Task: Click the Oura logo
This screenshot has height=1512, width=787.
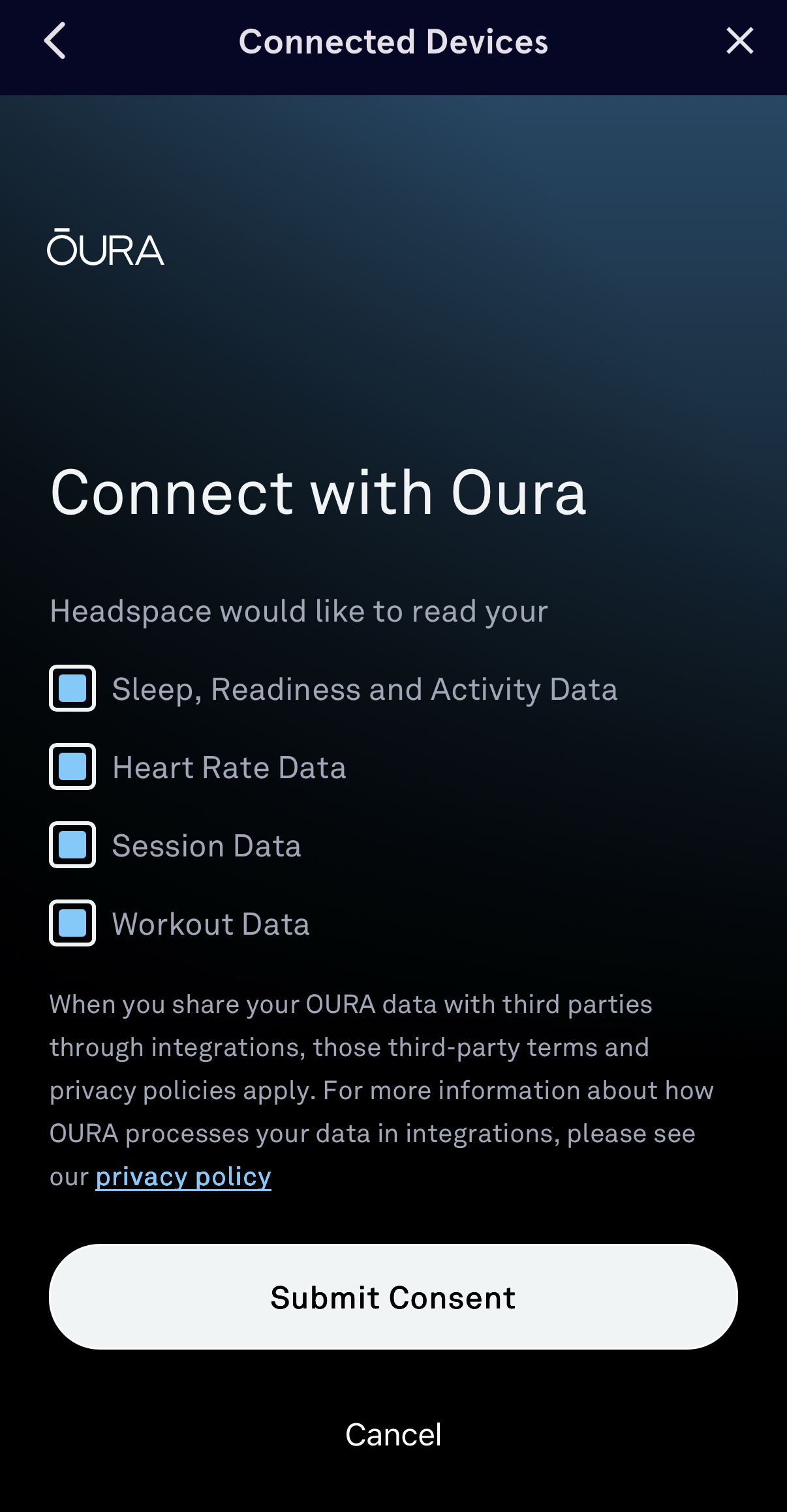Action: point(106,248)
